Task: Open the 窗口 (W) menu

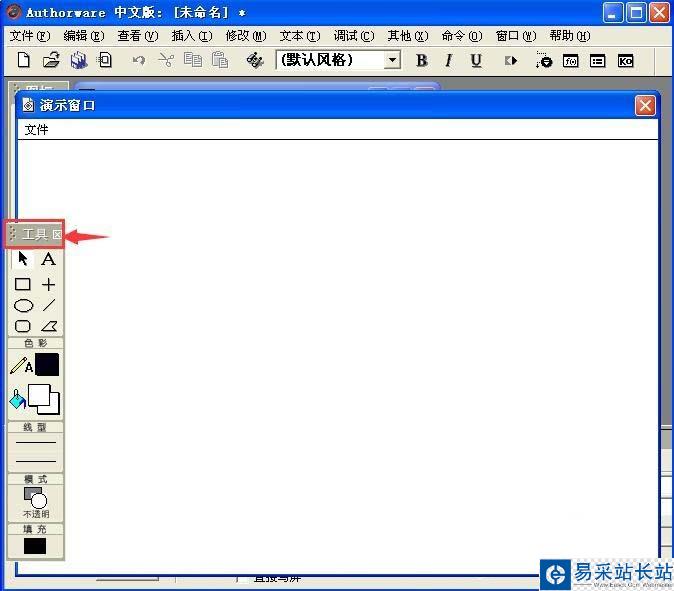Action: tap(516, 36)
